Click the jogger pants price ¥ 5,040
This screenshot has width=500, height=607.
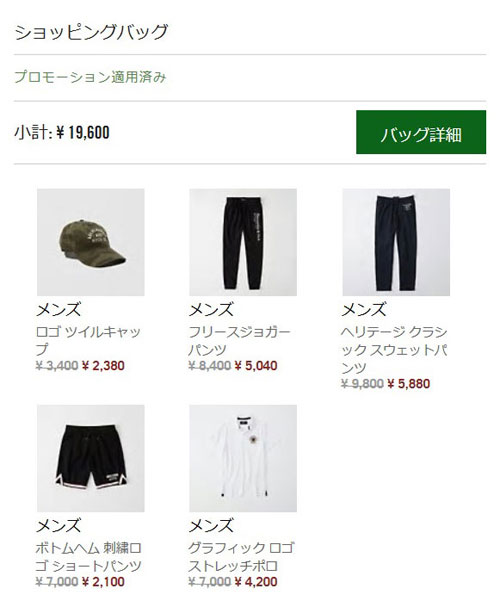256,365
